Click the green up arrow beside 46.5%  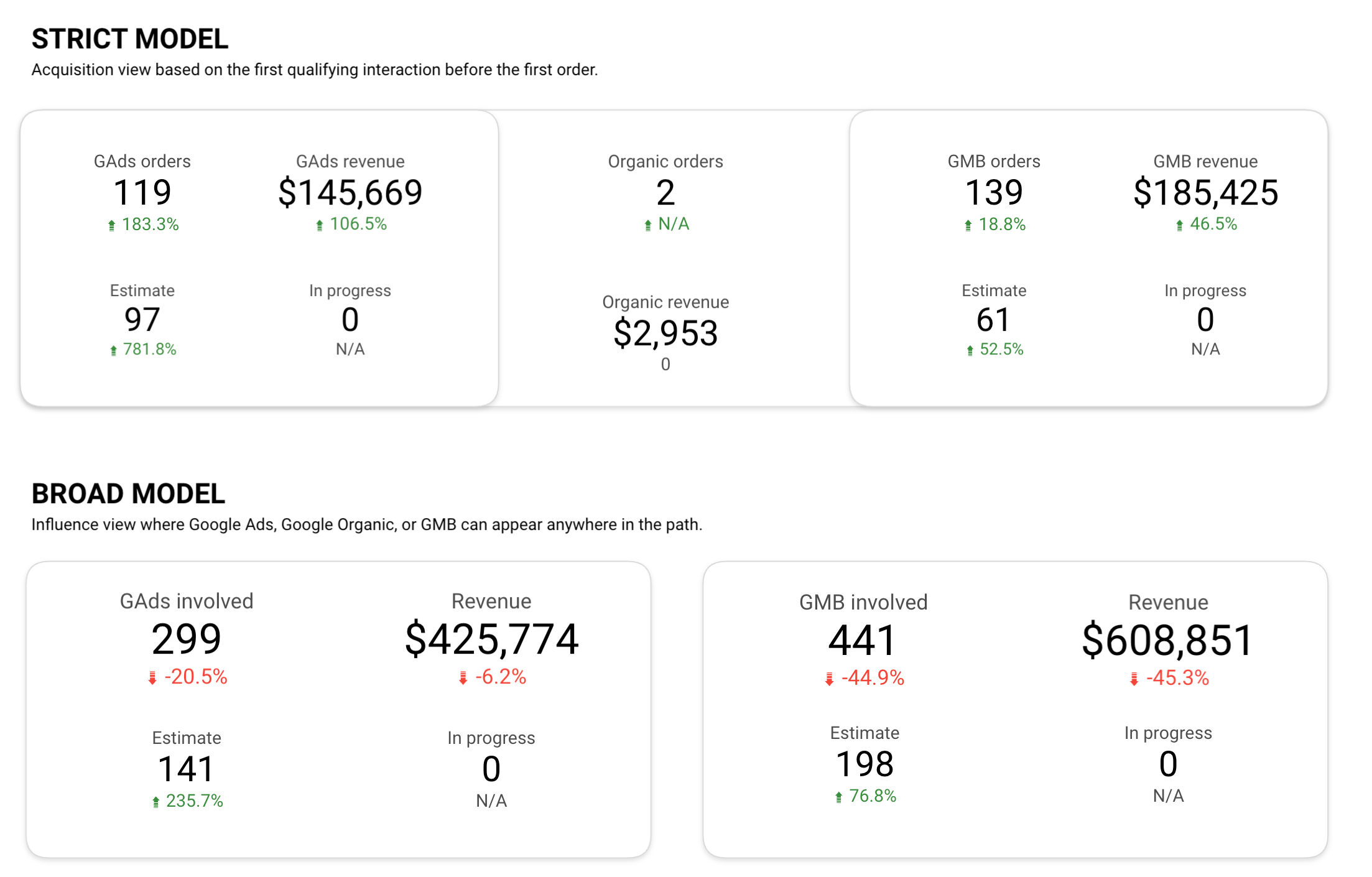(x=1180, y=225)
